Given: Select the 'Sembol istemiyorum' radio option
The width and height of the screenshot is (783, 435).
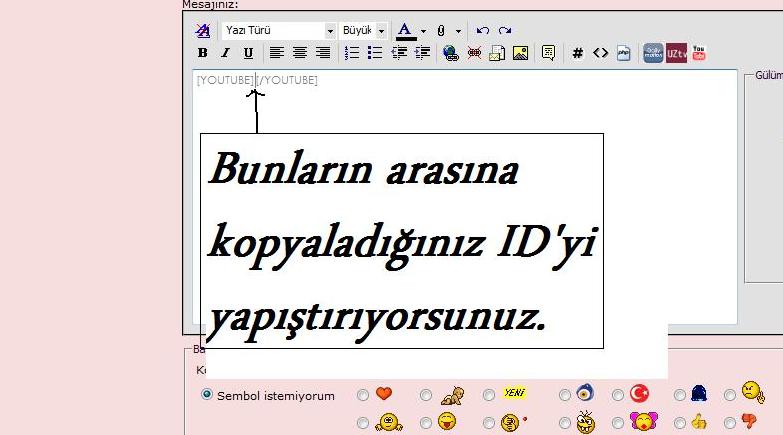Looking at the screenshot, I should [x=207, y=395].
